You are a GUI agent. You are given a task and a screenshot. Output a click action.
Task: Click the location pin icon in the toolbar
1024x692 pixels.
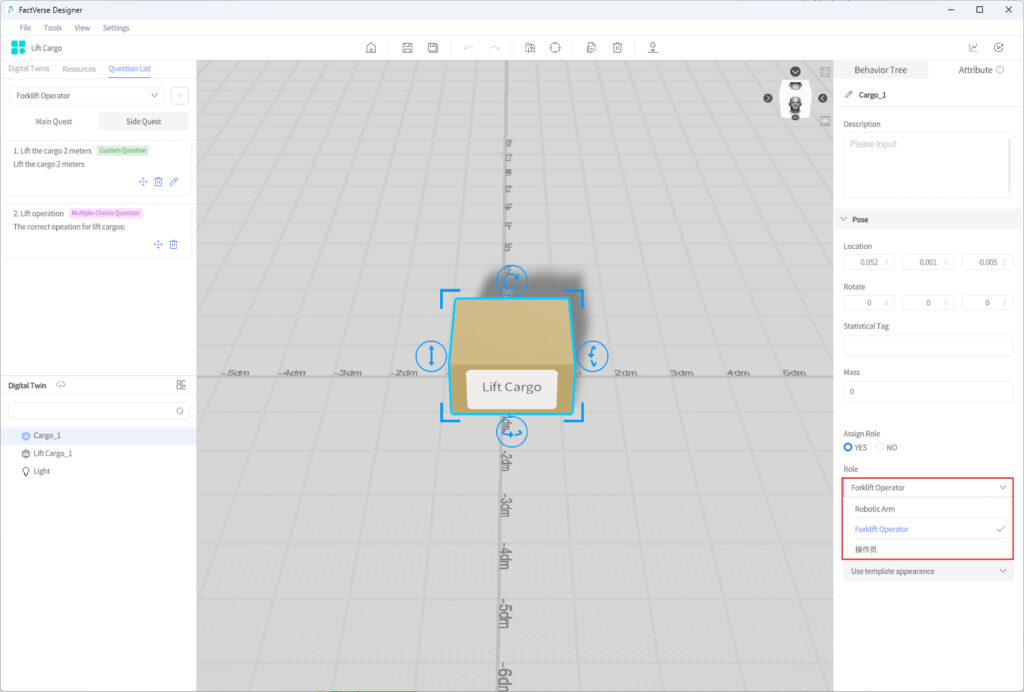652,48
